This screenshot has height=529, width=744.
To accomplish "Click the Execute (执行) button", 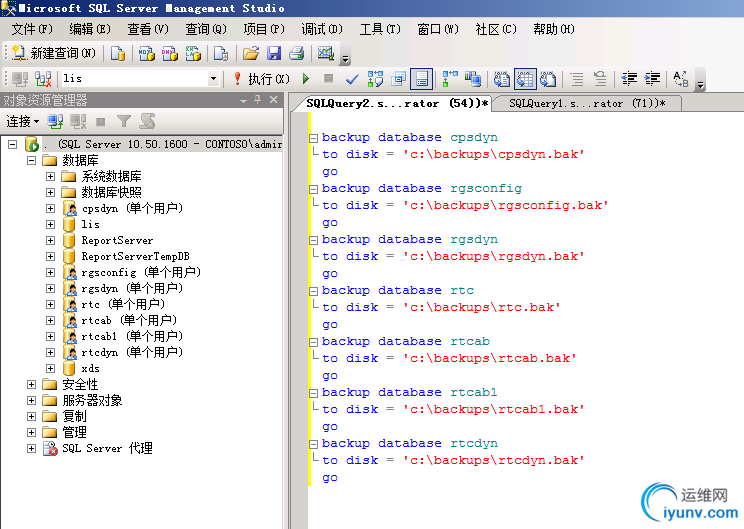I will point(261,79).
